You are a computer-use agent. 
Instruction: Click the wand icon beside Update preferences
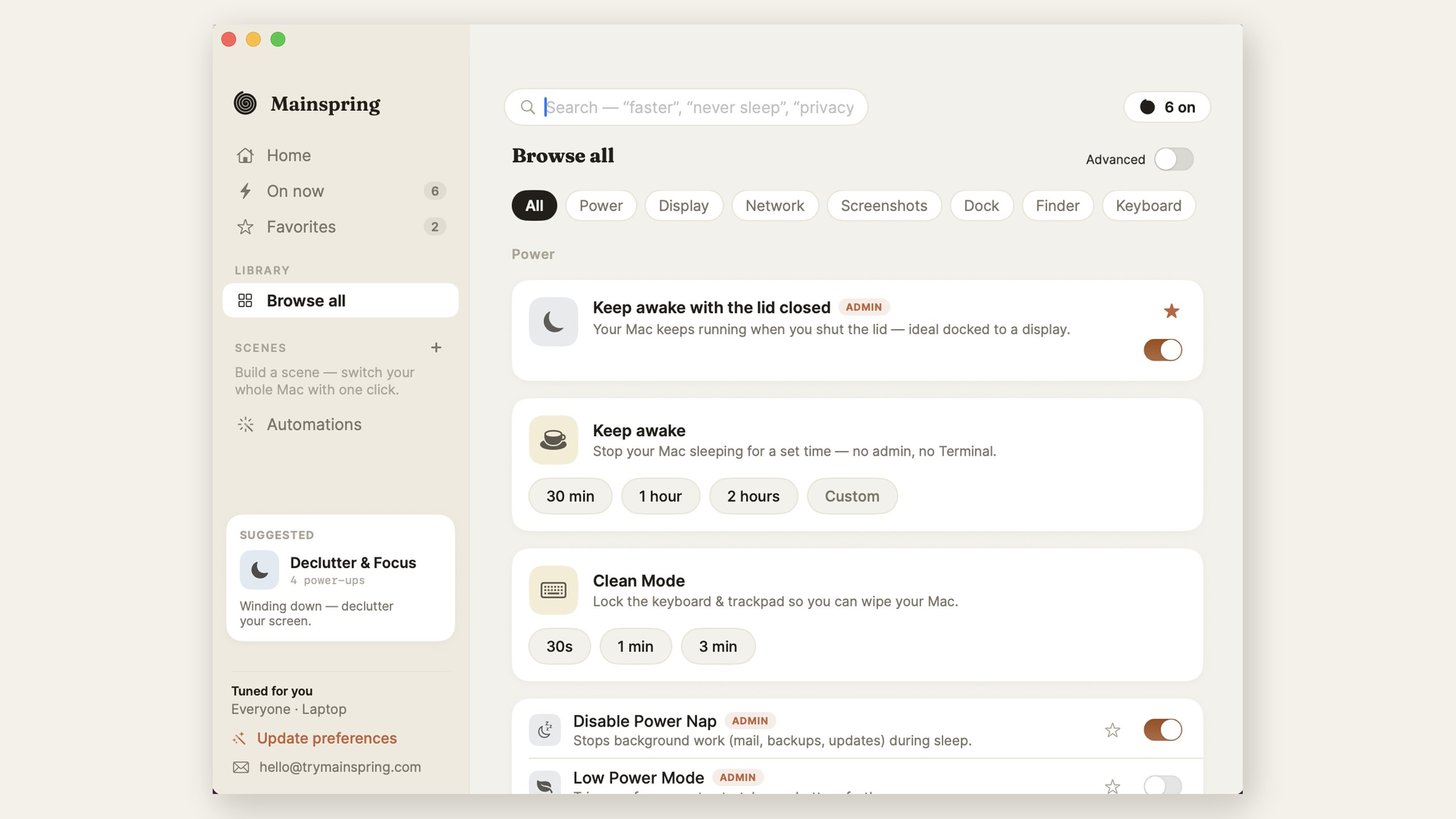240,739
